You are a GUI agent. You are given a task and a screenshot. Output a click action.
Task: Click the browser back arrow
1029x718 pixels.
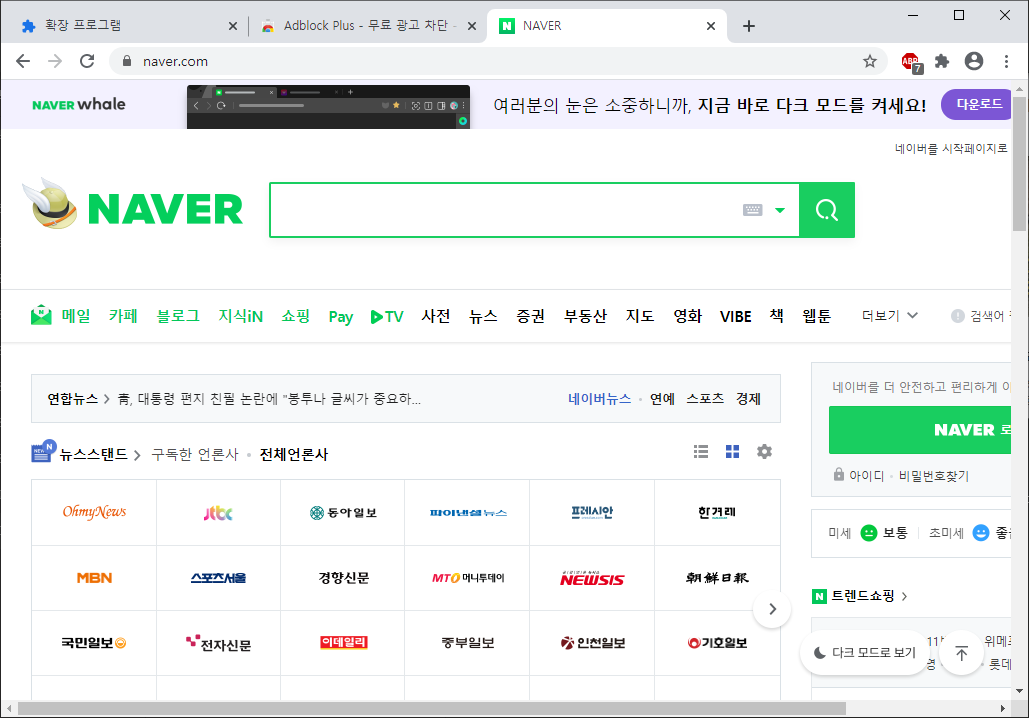(x=23, y=61)
